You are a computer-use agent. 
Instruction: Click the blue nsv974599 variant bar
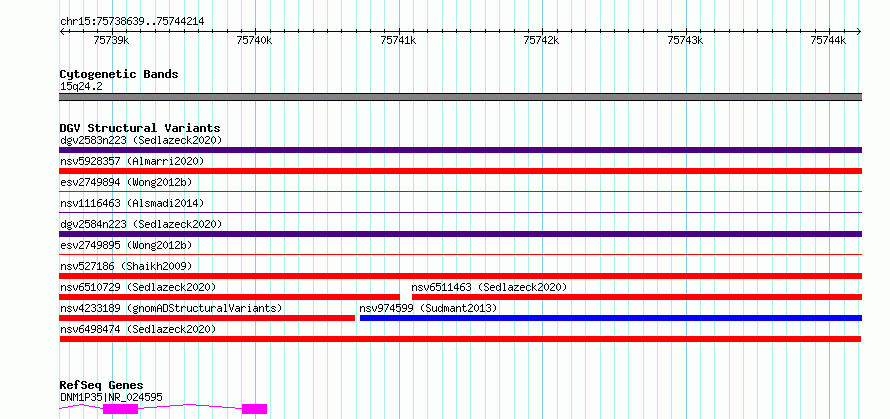coord(611,318)
